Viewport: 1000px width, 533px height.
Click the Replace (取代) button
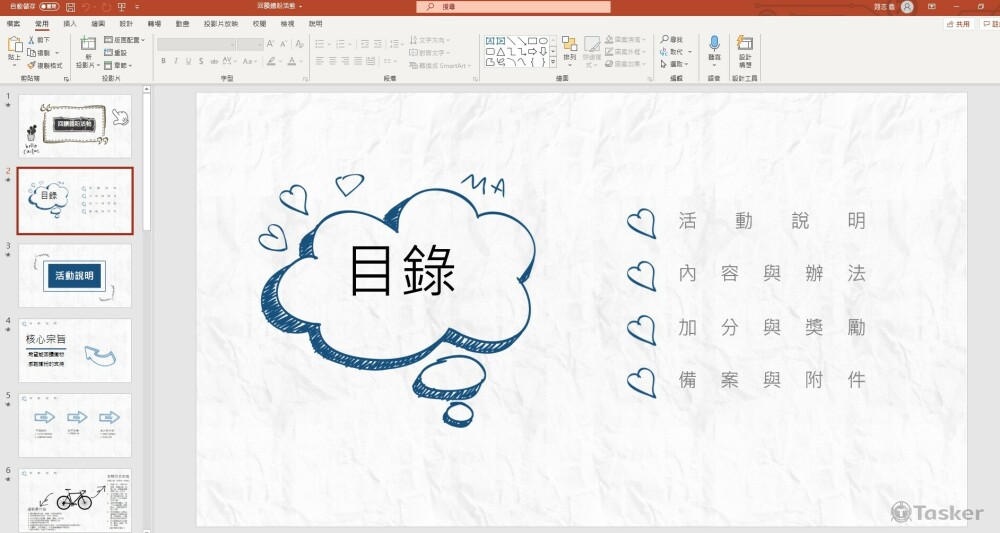coord(672,52)
